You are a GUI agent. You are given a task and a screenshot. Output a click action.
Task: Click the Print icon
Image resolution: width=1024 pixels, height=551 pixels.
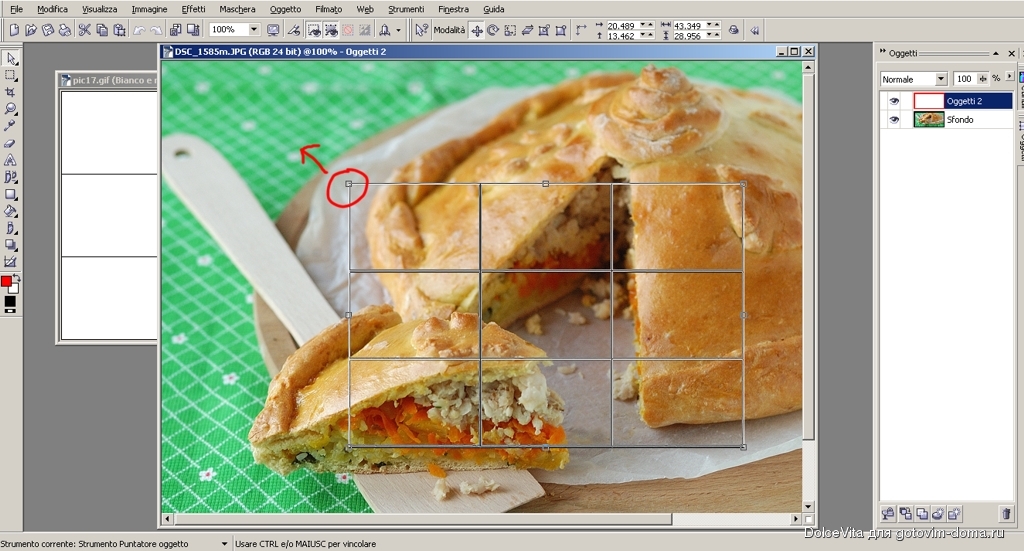(x=65, y=30)
